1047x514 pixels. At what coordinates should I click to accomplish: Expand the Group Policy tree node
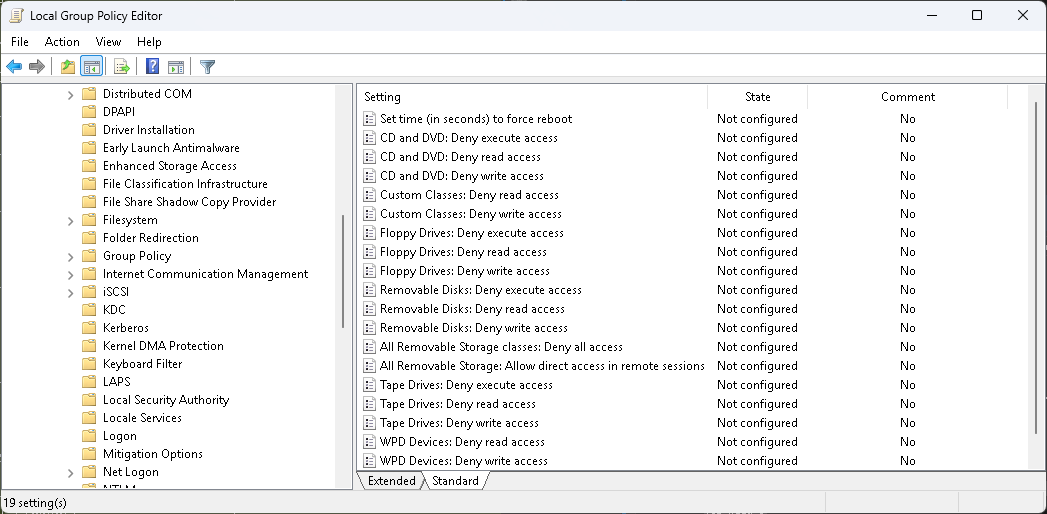[71, 257]
